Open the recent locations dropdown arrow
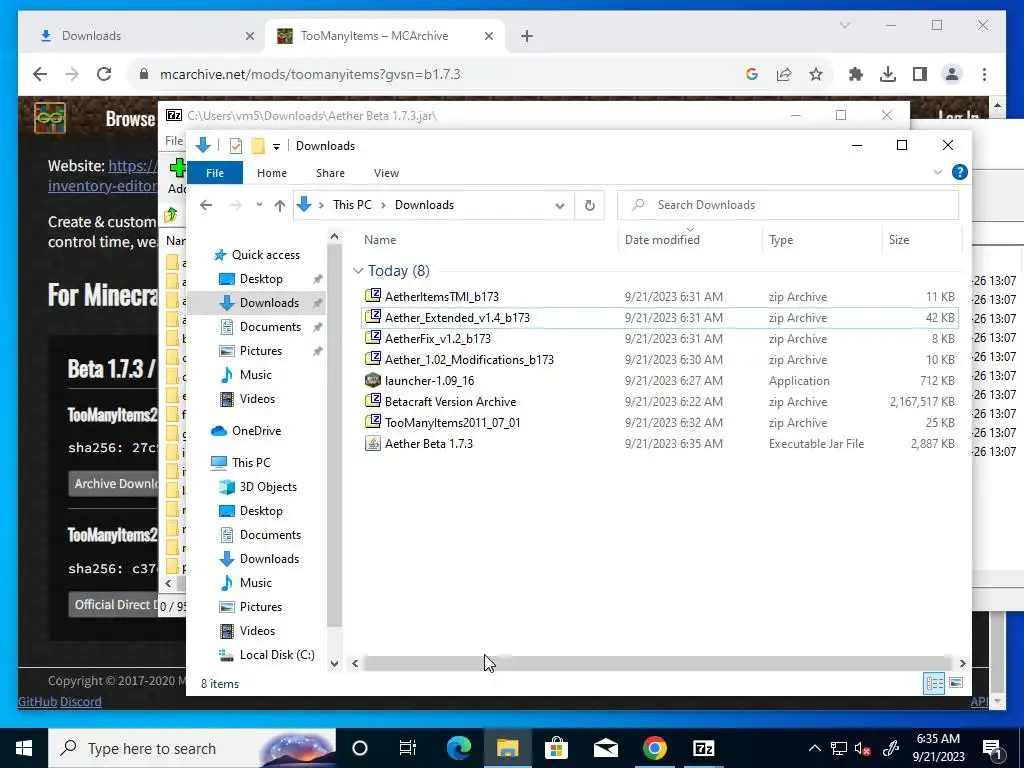 tap(259, 205)
